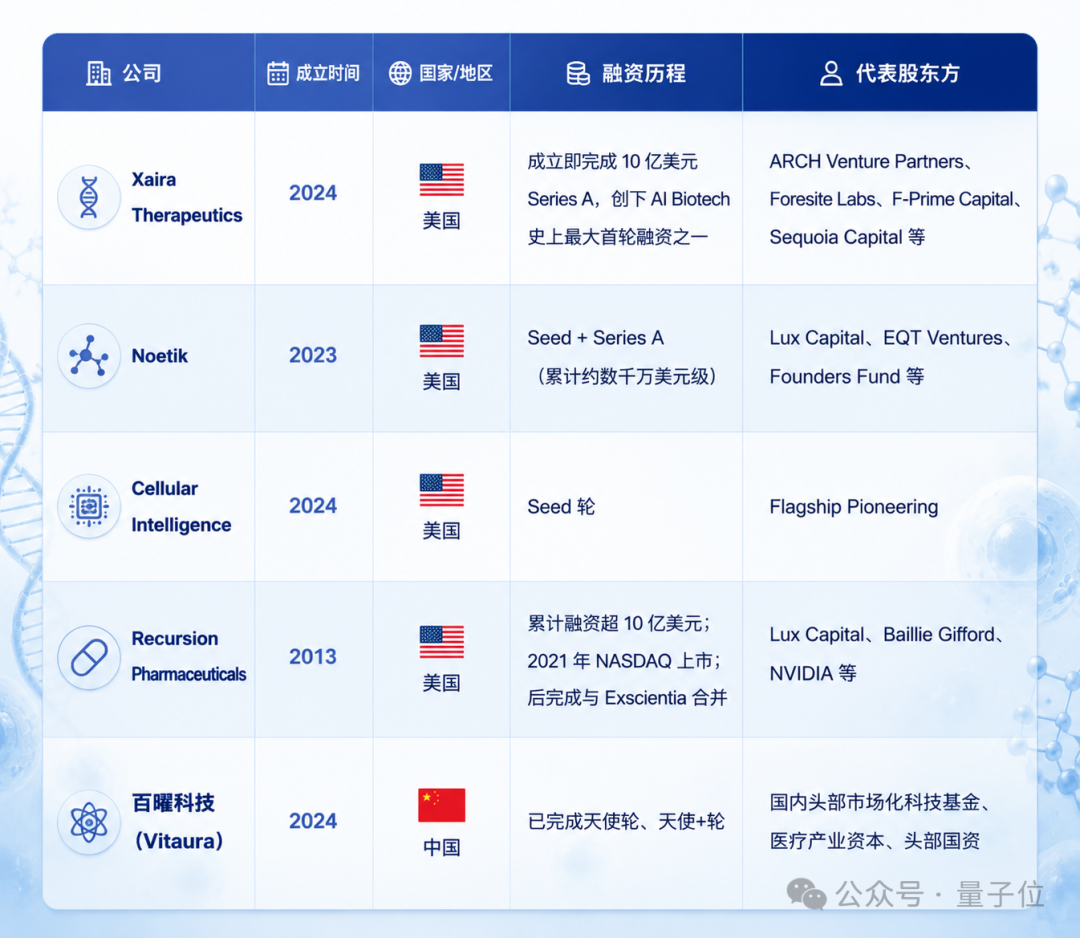Click the 代表股东方 column header text

(x=908, y=73)
